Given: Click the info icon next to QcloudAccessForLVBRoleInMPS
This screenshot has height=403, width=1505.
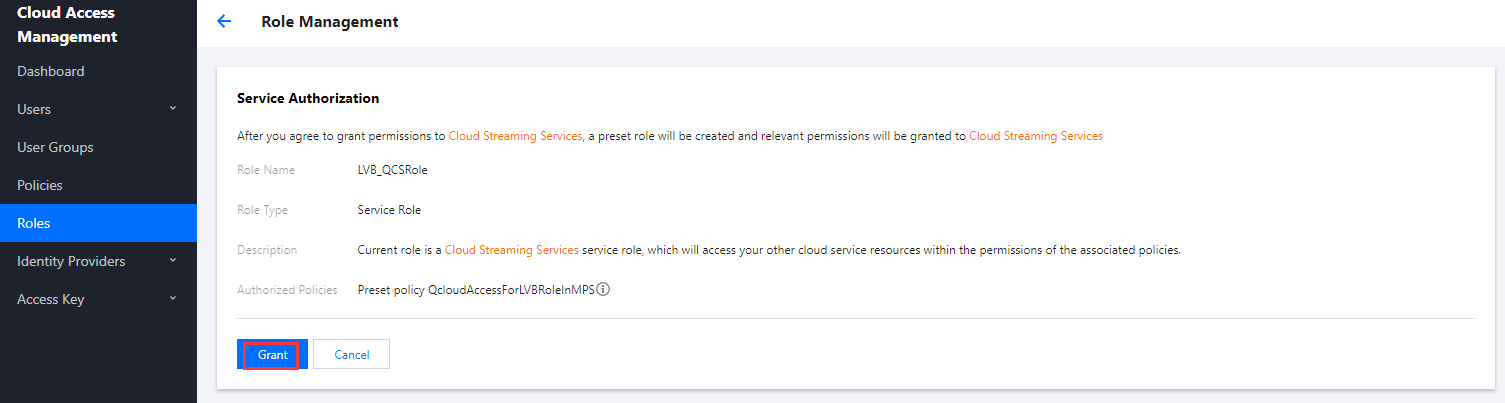Looking at the screenshot, I should point(603,290).
